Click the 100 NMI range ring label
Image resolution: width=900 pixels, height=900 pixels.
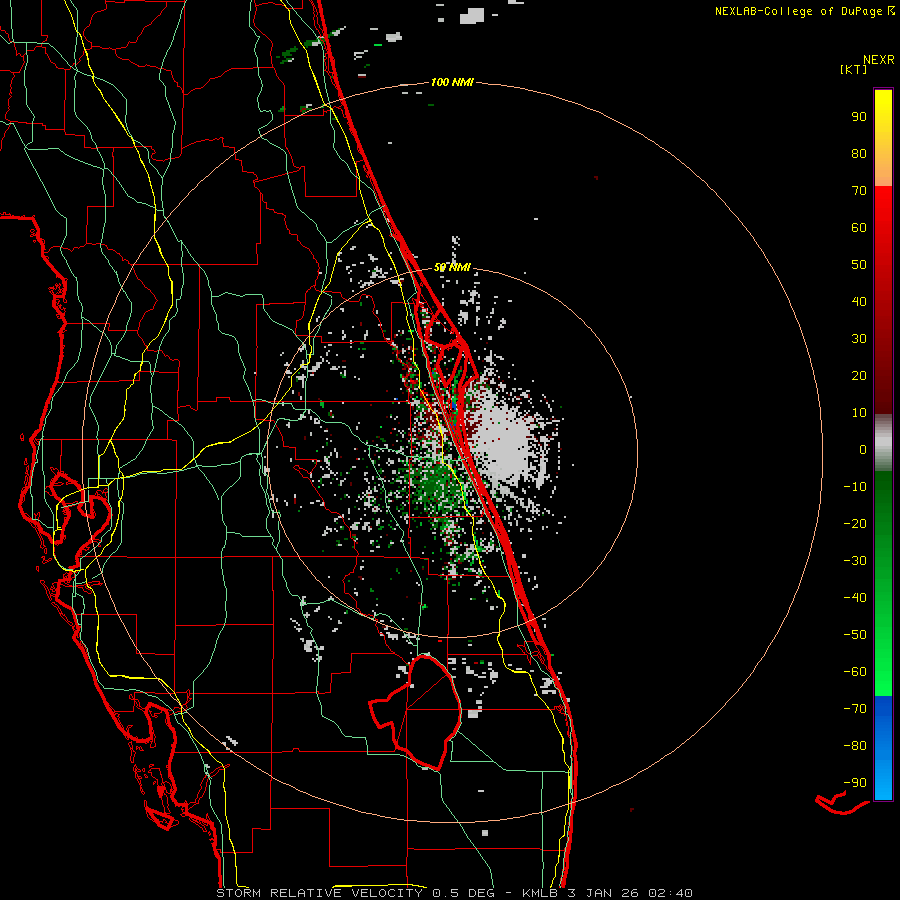[452, 83]
